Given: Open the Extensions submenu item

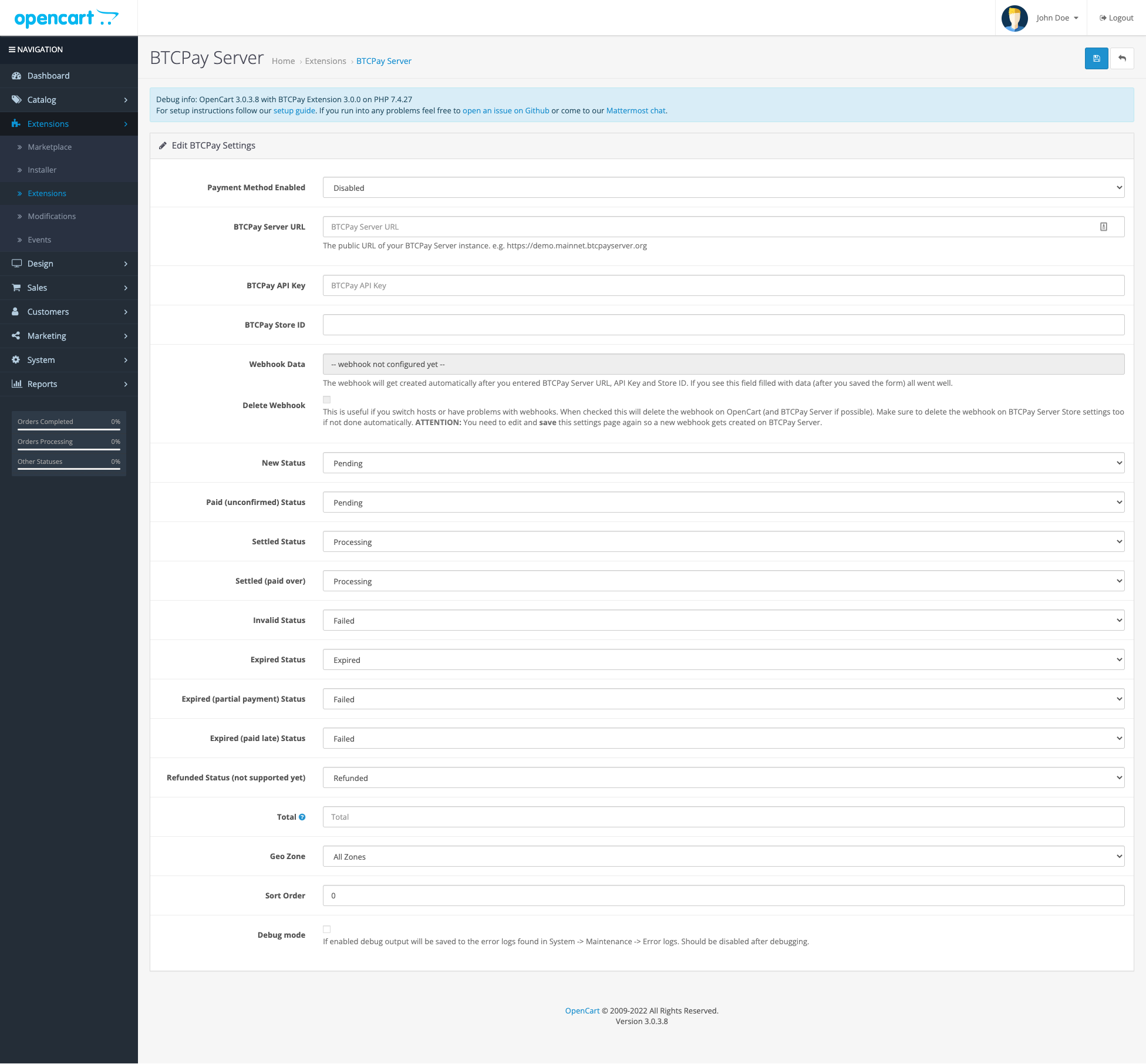Looking at the screenshot, I should click(46, 193).
